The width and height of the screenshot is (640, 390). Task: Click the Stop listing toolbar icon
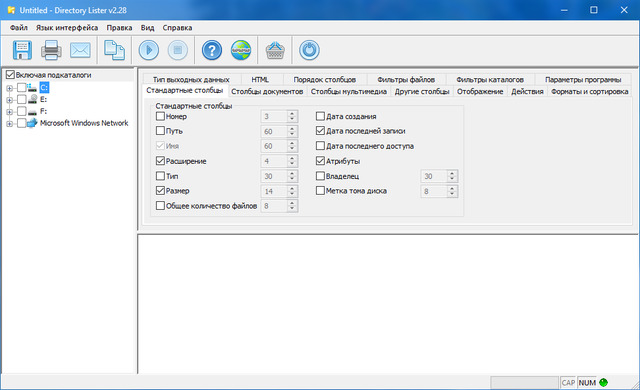(178, 50)
